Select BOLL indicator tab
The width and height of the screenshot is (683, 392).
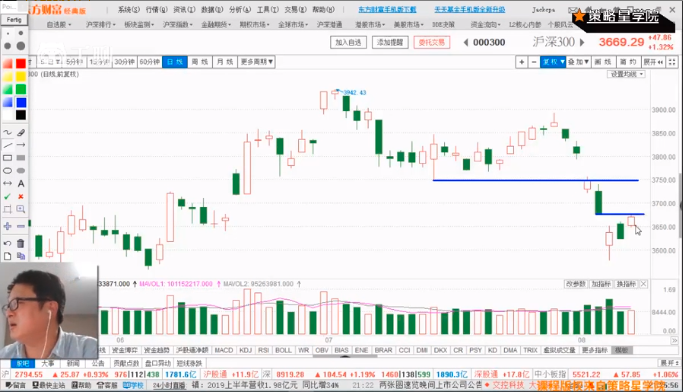pyautogui.click(x=283, y=350)
